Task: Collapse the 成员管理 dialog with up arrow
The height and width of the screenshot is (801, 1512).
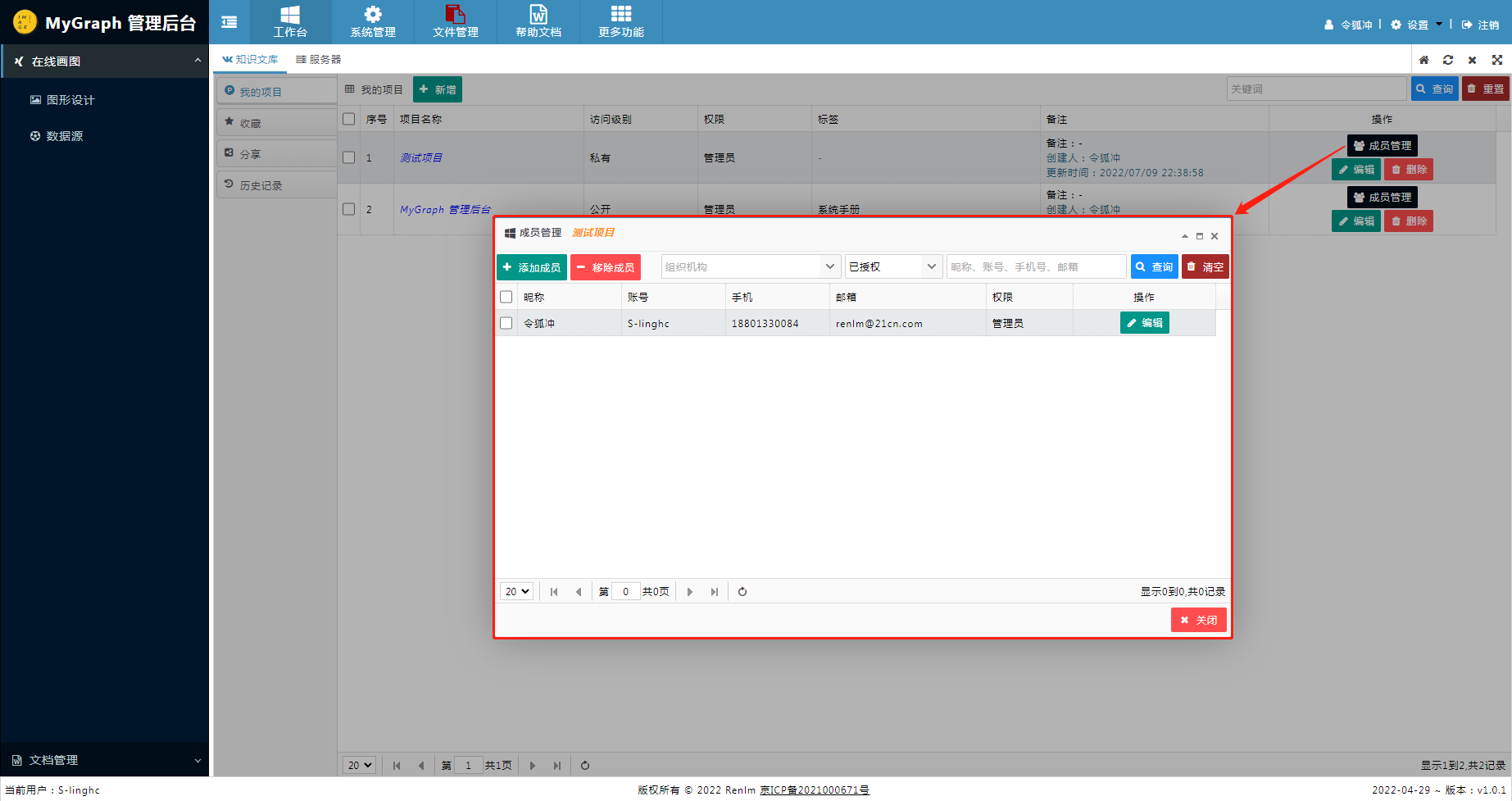Action: coord(1185,236)
